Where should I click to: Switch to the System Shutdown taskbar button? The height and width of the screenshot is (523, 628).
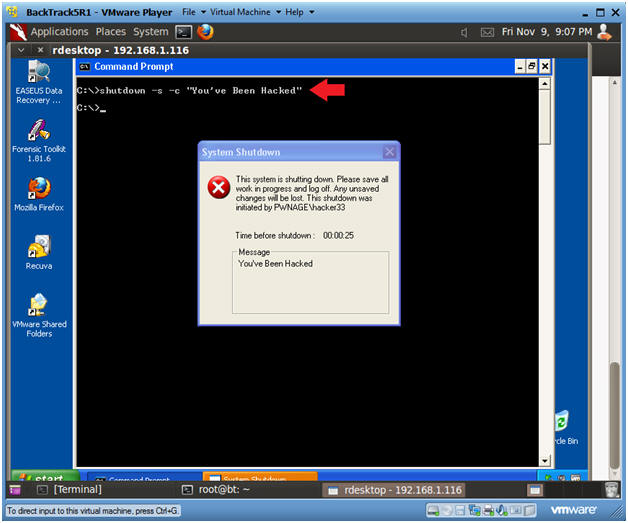coord(260,477)
